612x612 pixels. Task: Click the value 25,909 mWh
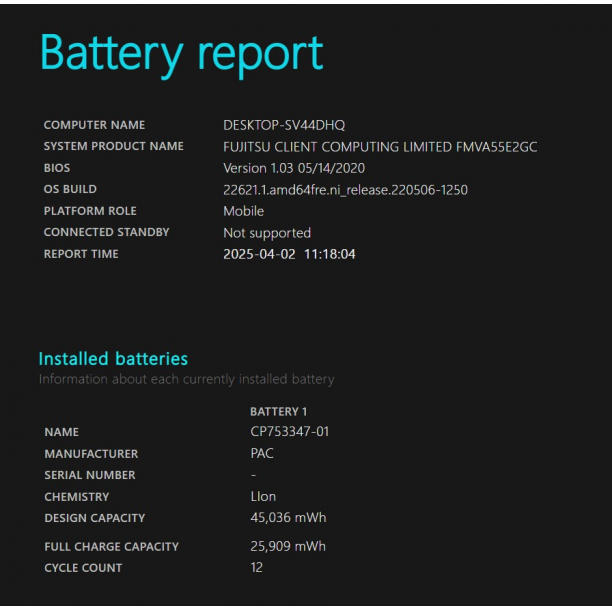(288, 546)
